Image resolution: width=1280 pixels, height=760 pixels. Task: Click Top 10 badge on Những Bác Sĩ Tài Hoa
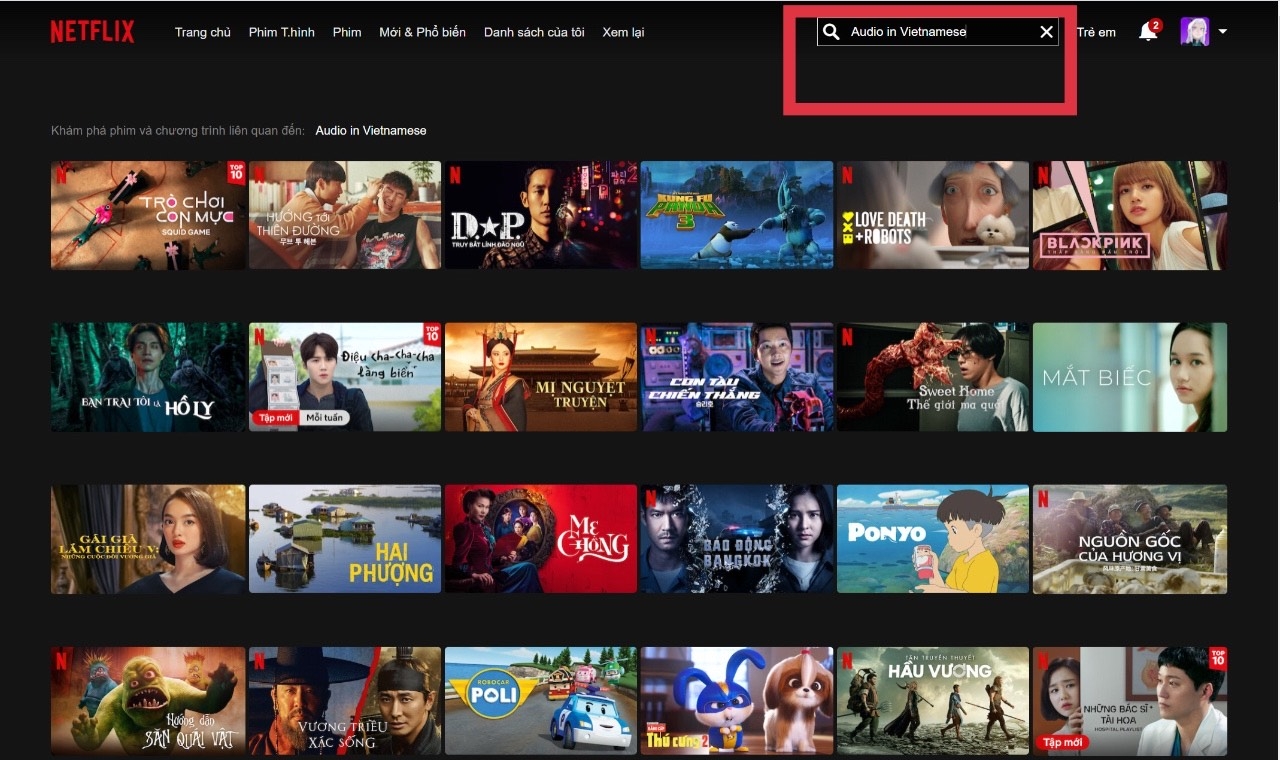tap(1217, 658)
